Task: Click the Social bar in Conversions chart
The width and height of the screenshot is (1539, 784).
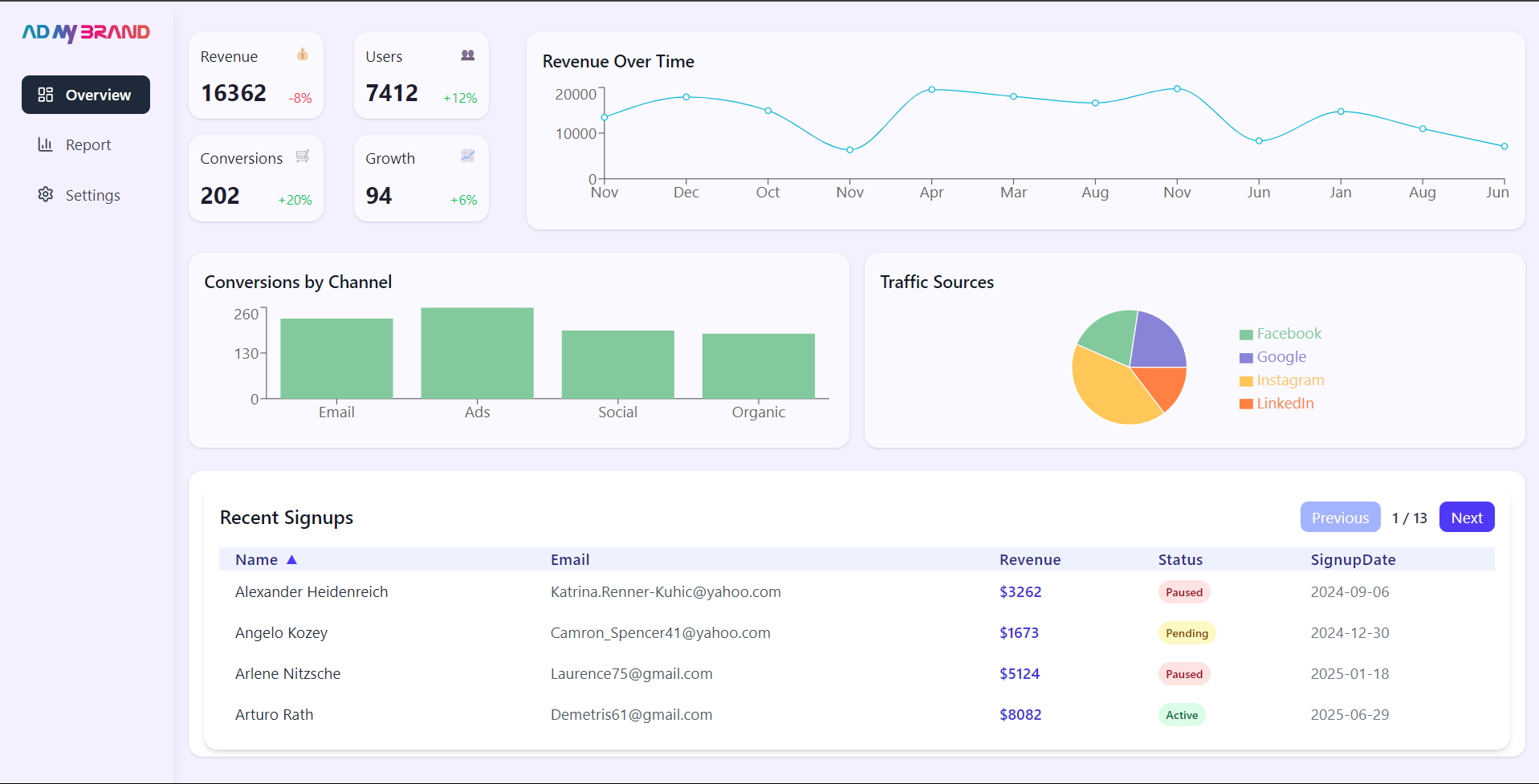Action: coord(618,364)
